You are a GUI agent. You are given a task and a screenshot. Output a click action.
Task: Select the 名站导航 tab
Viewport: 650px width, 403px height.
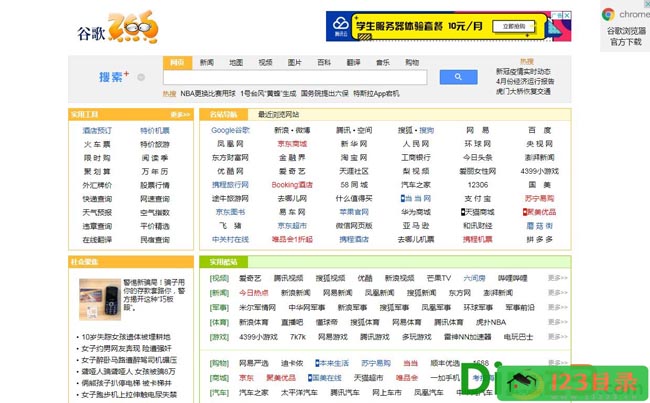pyautogui.click(x=224, y=114)
